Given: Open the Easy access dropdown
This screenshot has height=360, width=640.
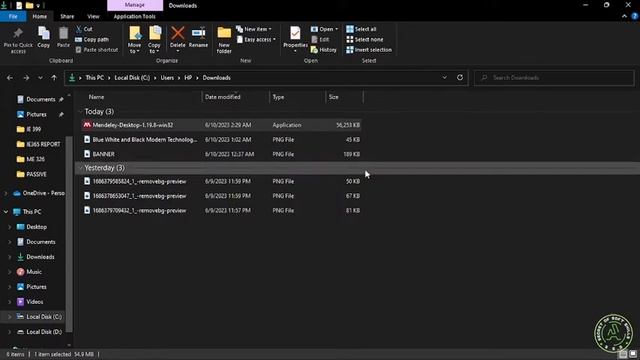Looking at the screenshot, I should [256, 40].
